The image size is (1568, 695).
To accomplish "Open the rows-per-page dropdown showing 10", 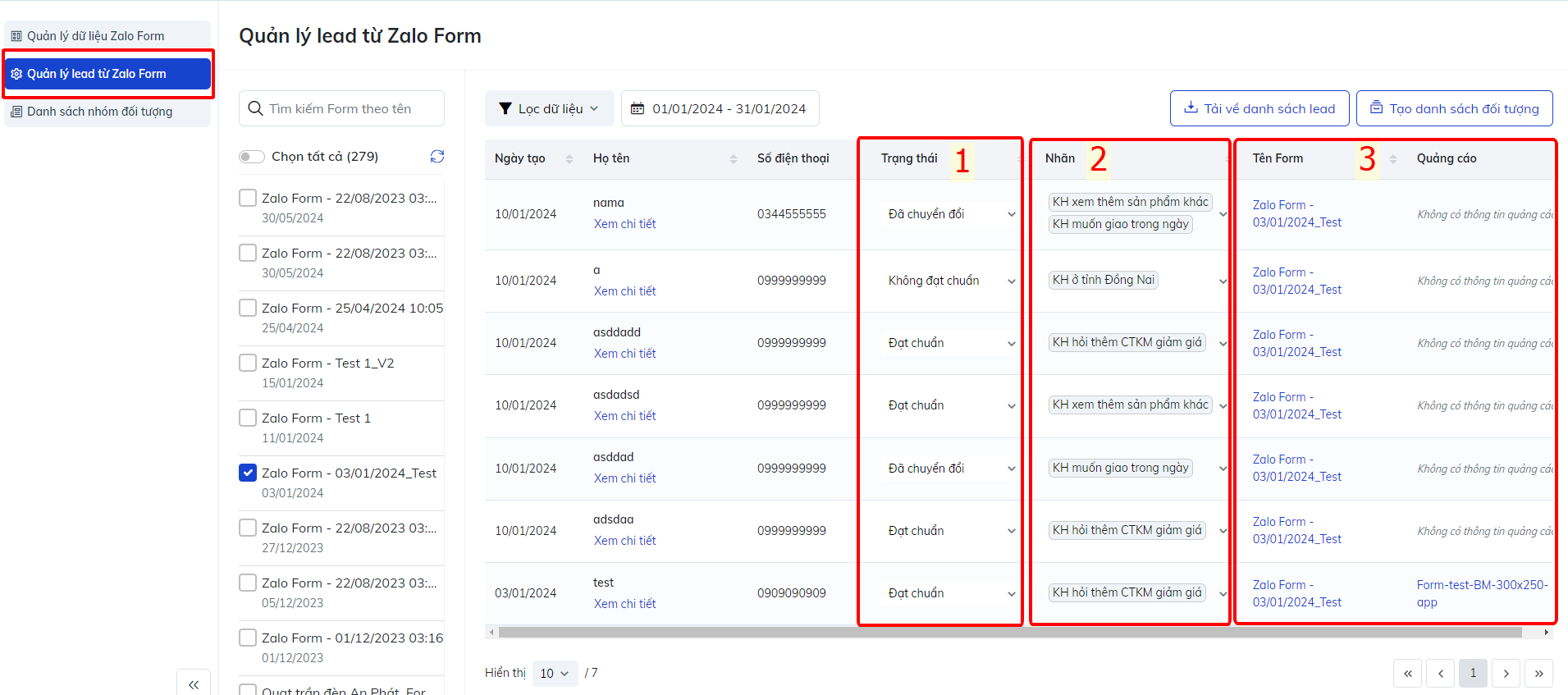I will (555, 674).
